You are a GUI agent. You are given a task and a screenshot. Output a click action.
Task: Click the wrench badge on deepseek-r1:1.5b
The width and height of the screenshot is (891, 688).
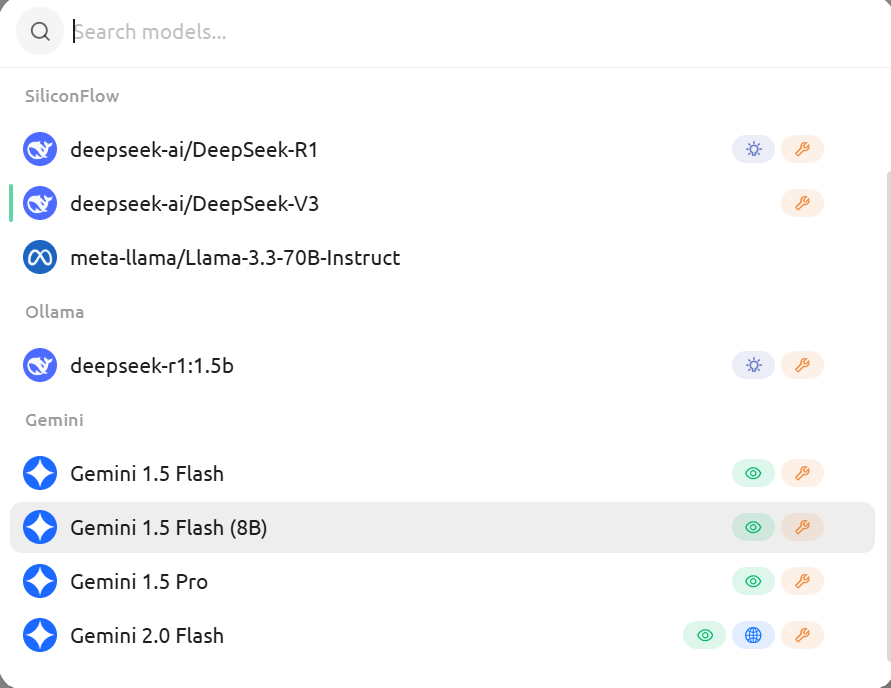pos(802,365)
